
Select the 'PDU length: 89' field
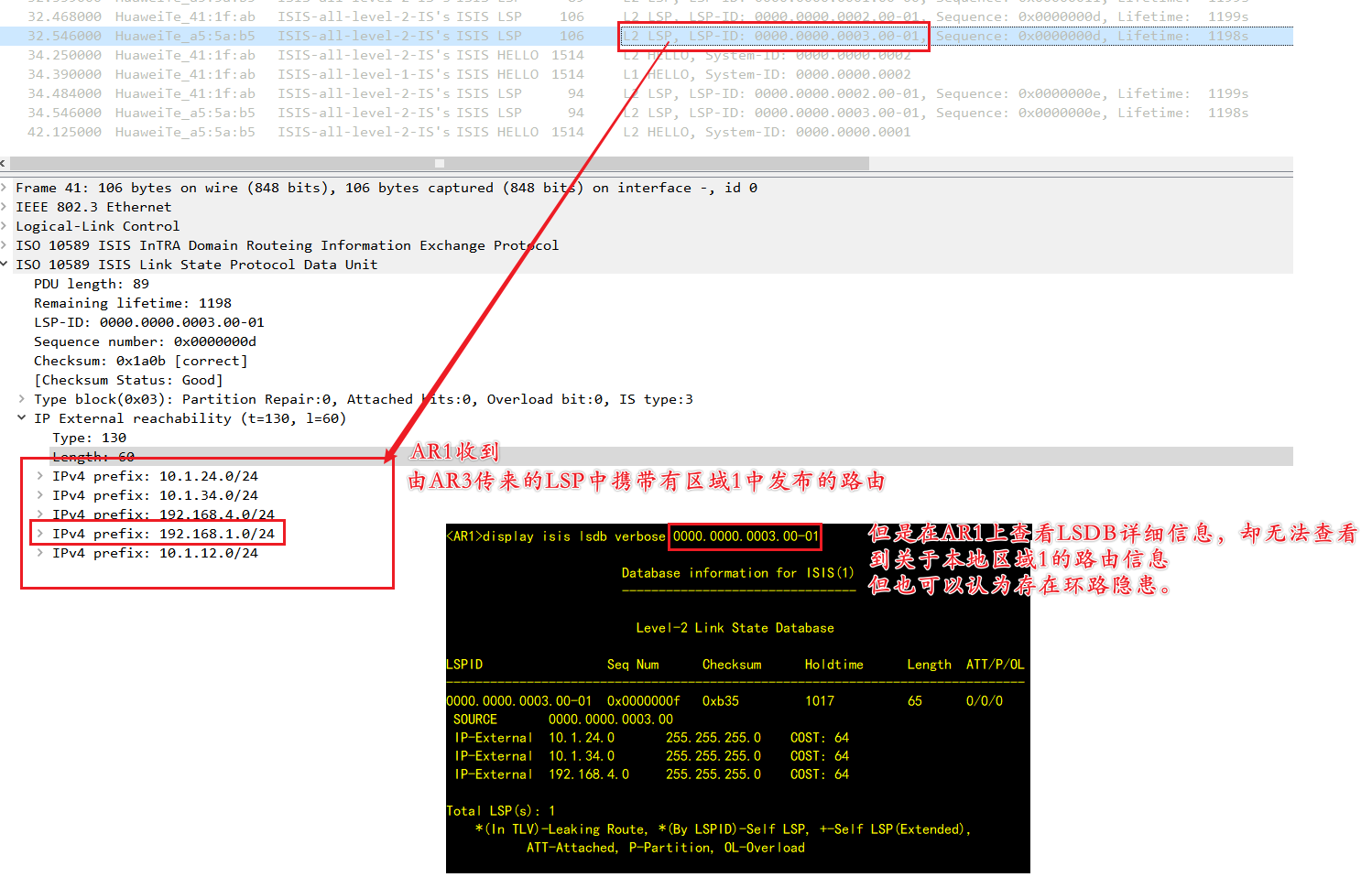[92, 284]
